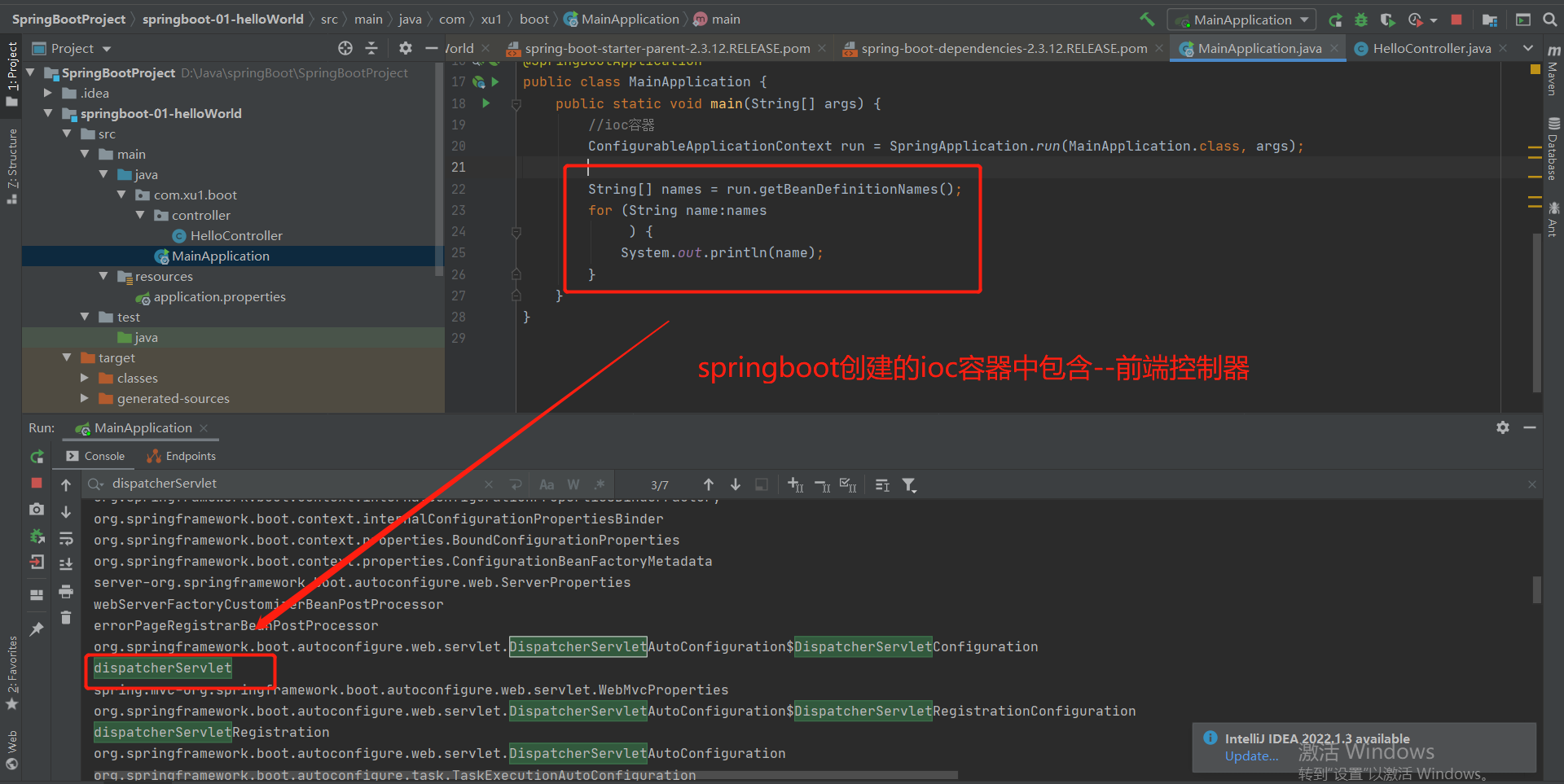Toggle Regex option in console search
The image size is (1564, 784).
click(600, 484)
